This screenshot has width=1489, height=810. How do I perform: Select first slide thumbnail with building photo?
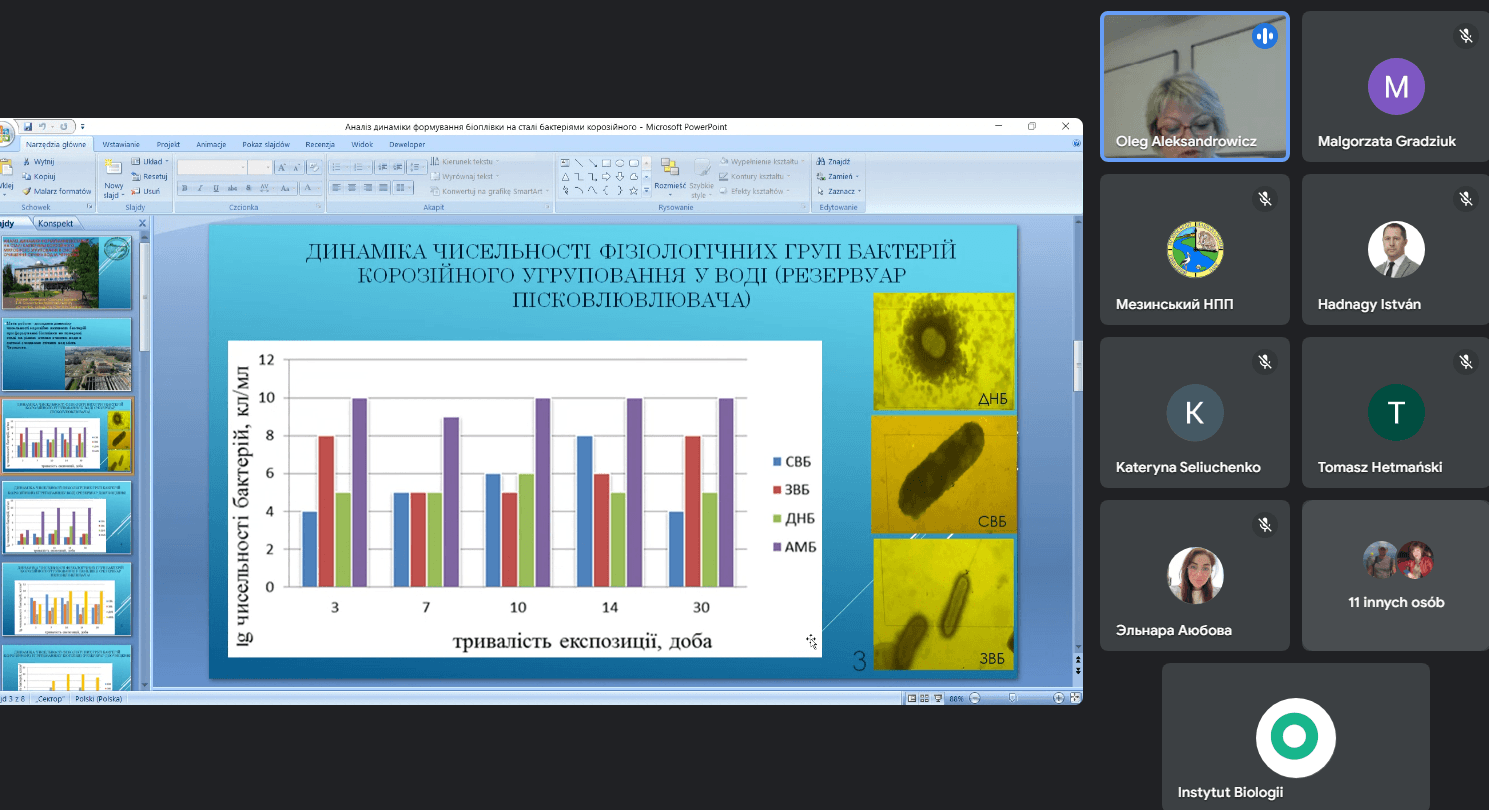click(x=66, y=273)
